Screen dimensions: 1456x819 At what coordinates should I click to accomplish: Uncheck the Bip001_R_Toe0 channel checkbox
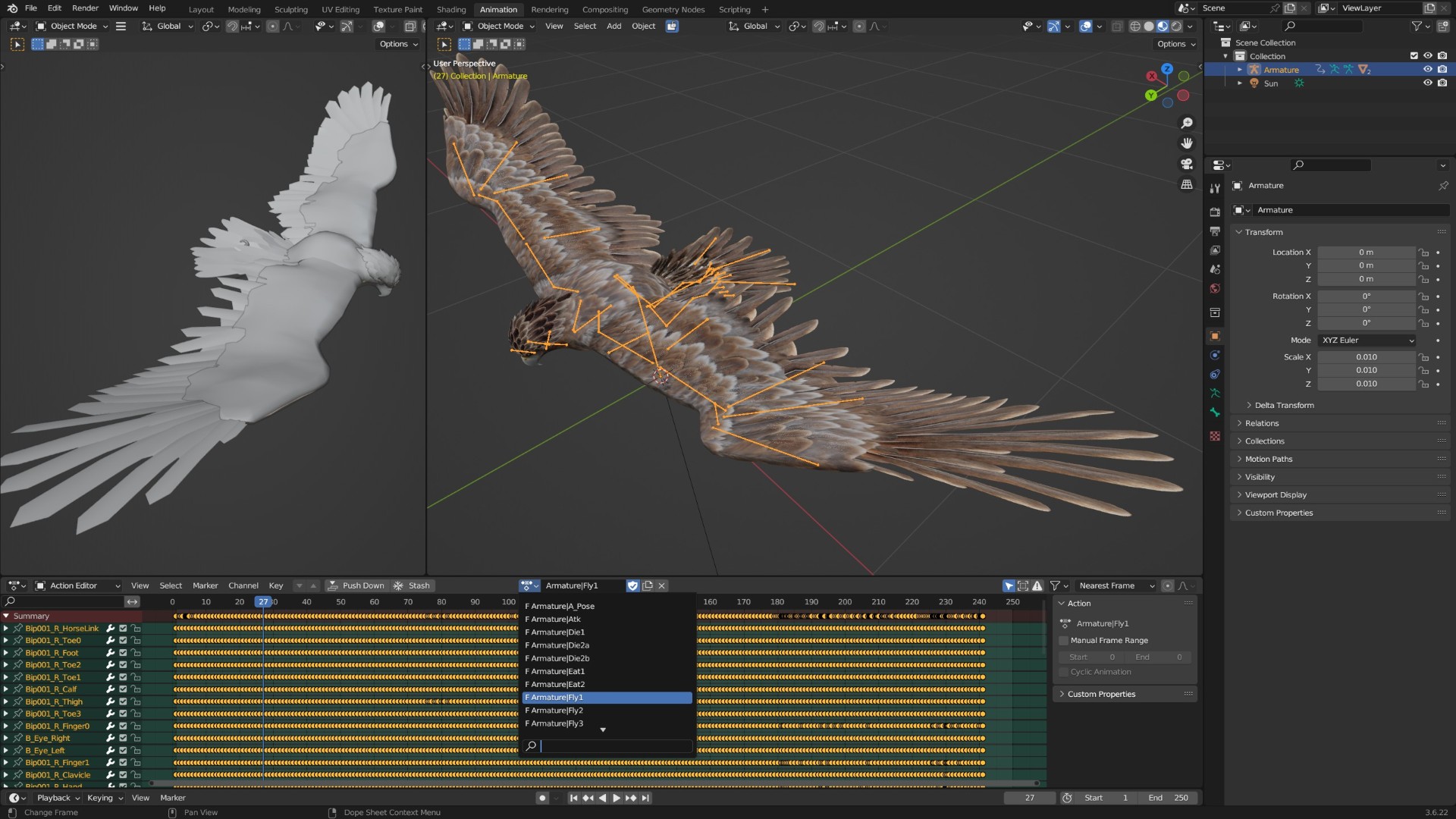pos(123,641)
